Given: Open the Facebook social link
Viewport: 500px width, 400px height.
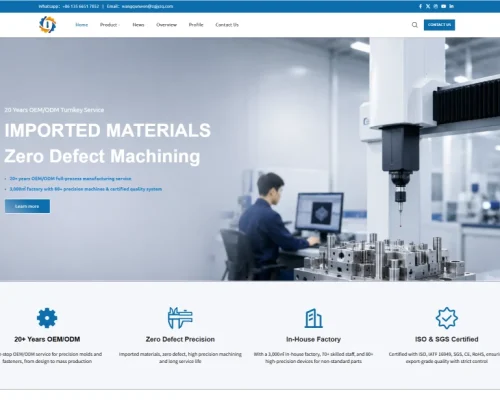Looking at the screenshot, I should 420,6.
